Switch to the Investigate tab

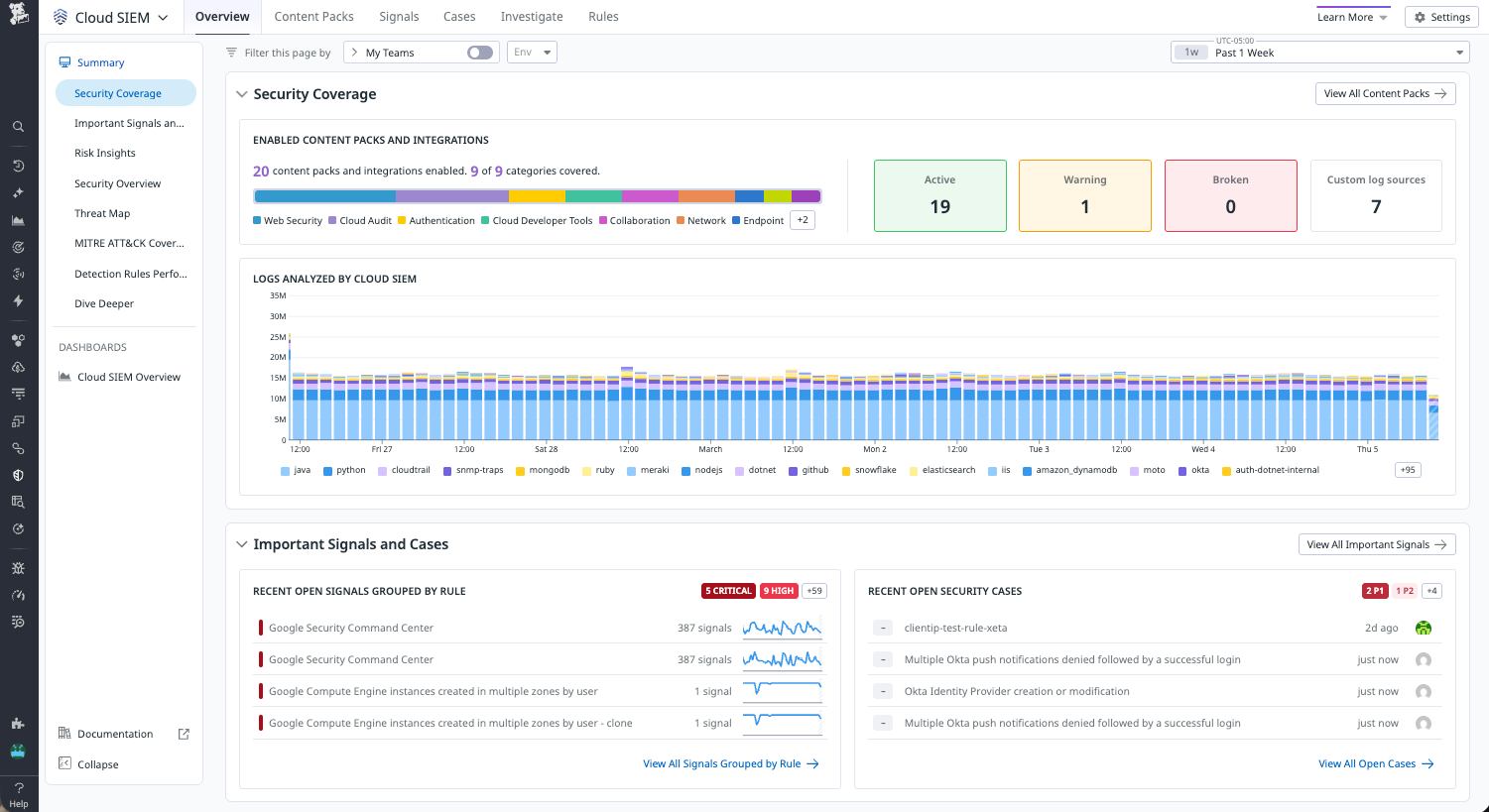click(532, 17)
